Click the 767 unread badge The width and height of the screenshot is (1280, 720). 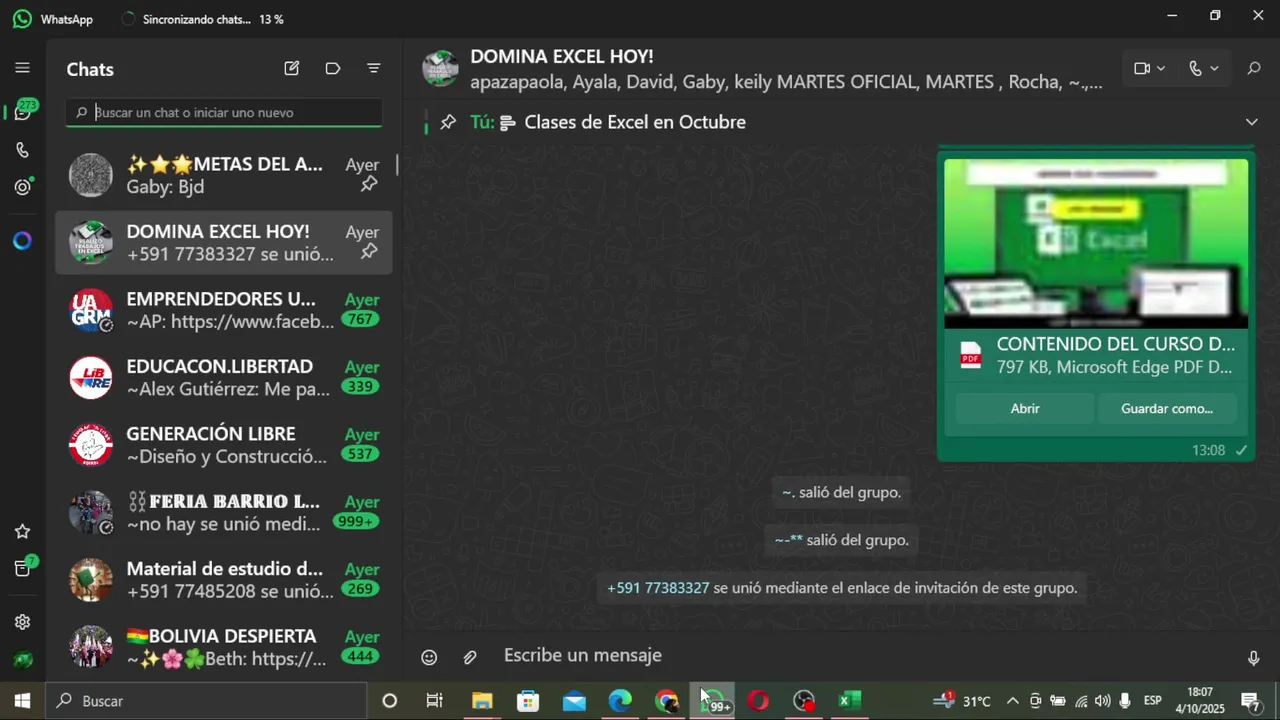(360, 320)
